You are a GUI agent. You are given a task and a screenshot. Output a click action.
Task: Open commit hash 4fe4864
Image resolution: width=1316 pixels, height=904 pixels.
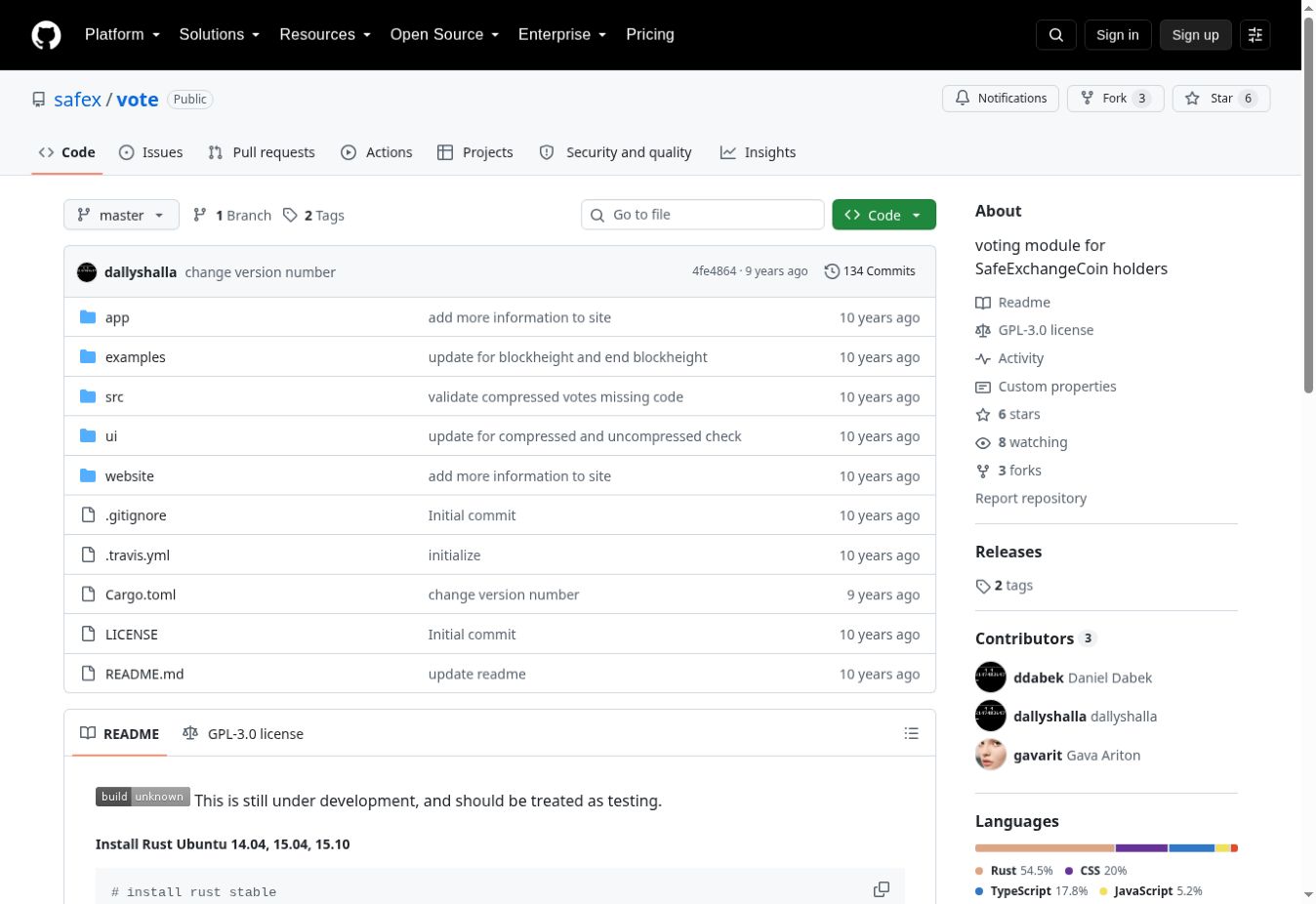[715, 271]
